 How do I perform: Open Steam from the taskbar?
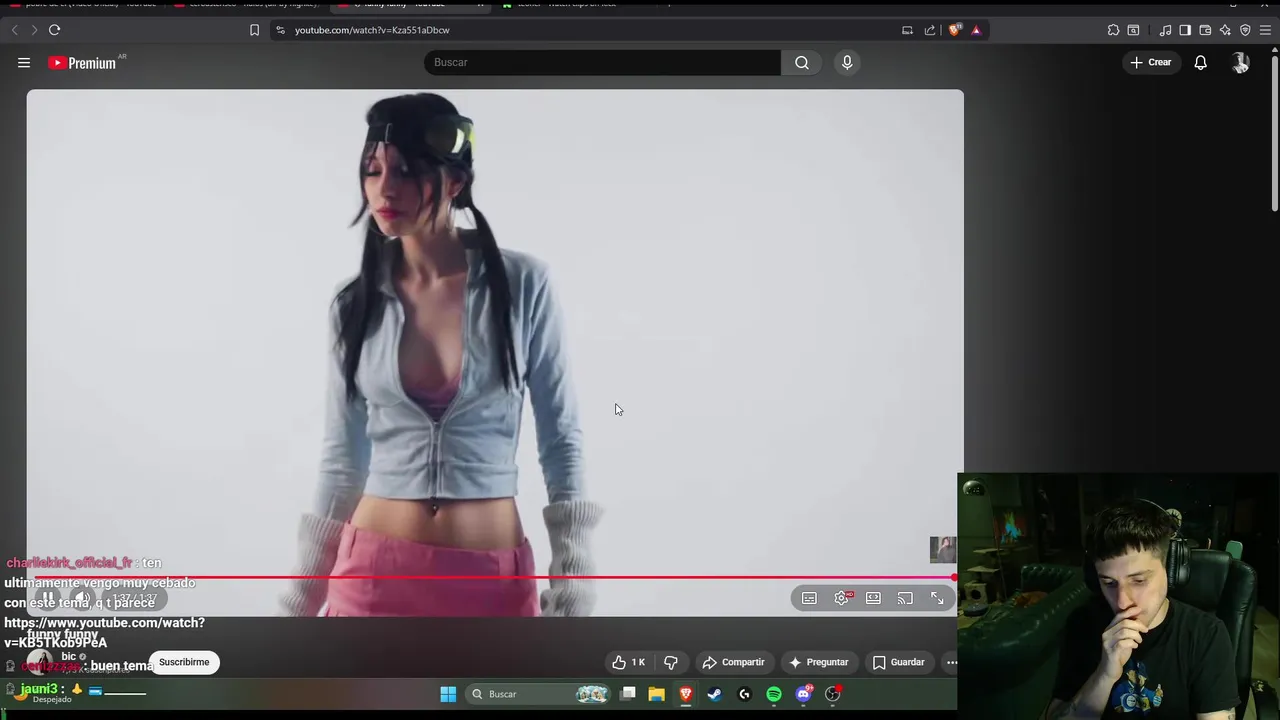[714, 694]
